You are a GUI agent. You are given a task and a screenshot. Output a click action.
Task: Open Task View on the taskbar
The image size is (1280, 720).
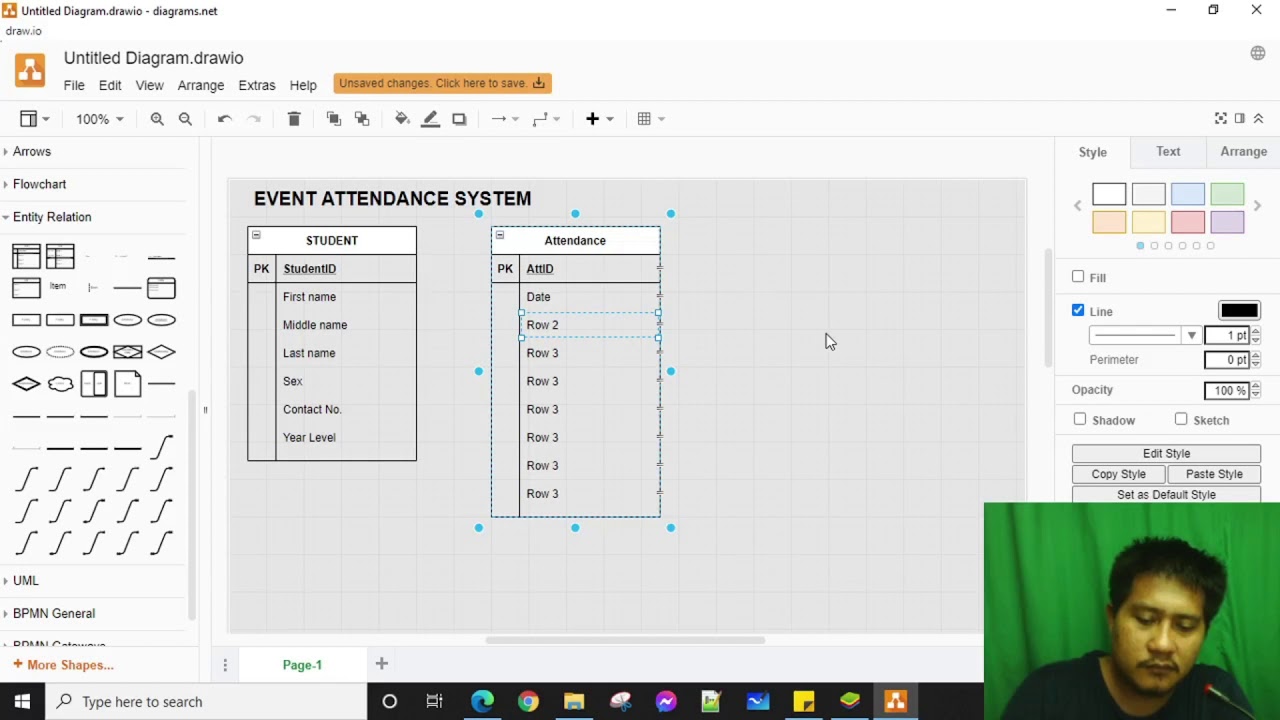tap(435, 701)
